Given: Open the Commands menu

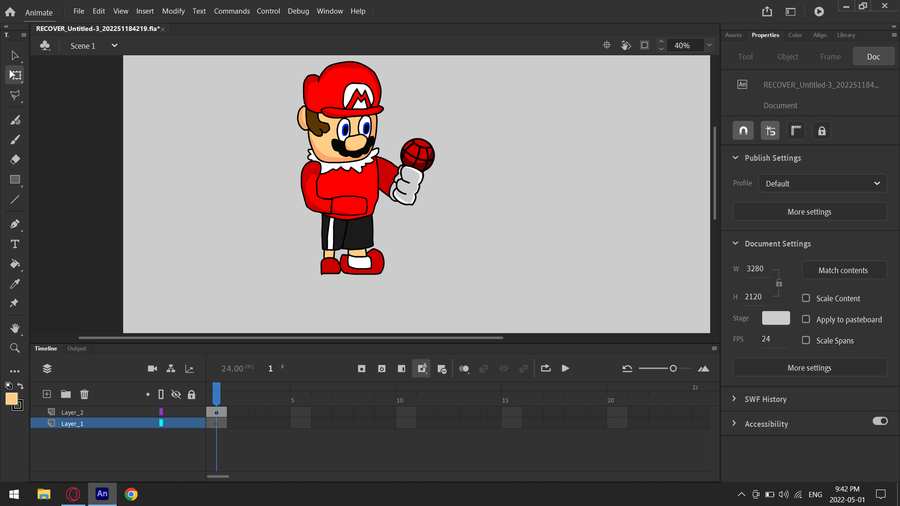Looking at the screenshot, I should point(231,11).
